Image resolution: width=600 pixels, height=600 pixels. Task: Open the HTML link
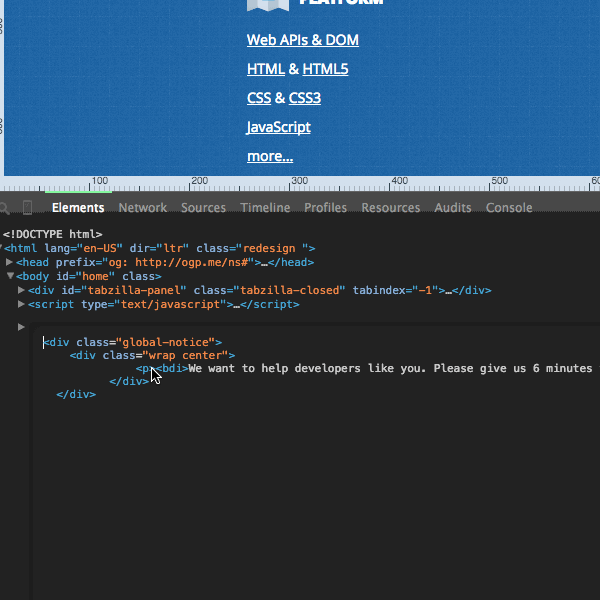266,69
